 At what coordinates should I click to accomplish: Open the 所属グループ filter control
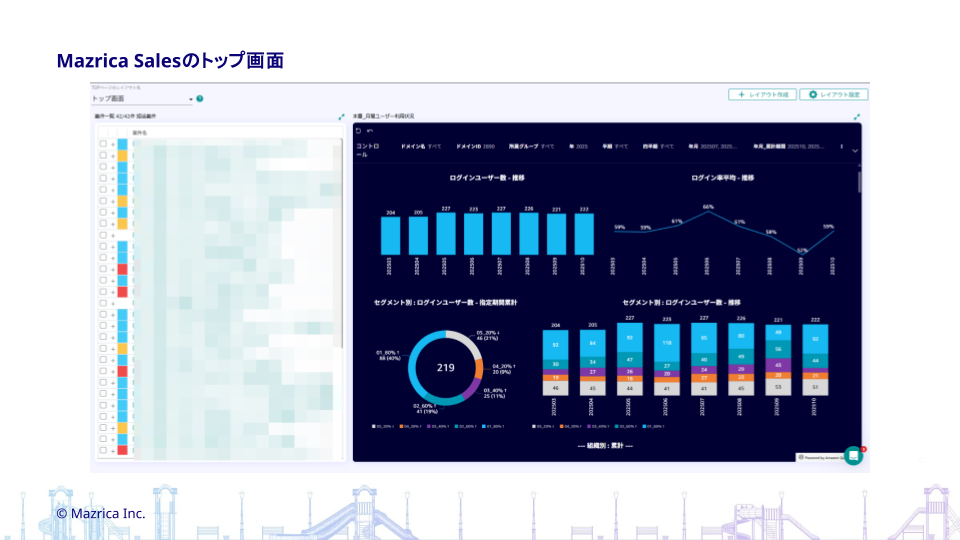pyautogui.click(x=531, y=146)
